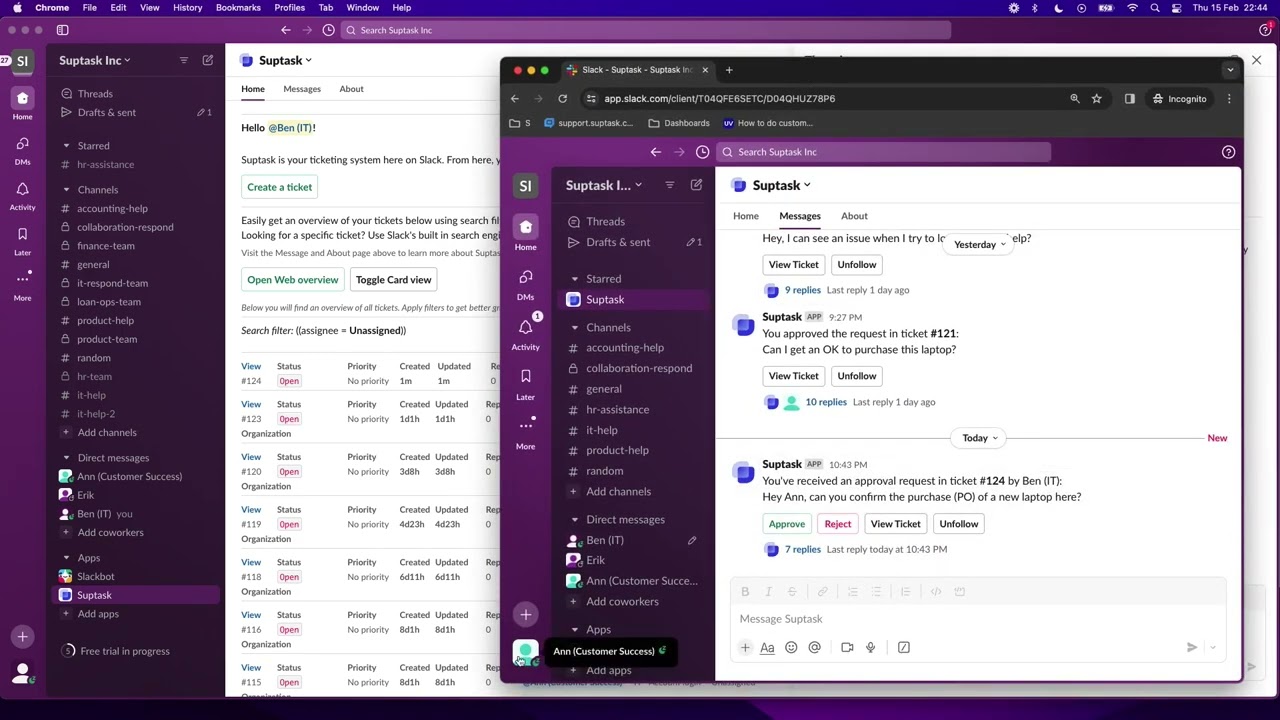Click the video clip camera icon in composer
Viewport: 1280px width, 720px height.
tap(847, 648)
